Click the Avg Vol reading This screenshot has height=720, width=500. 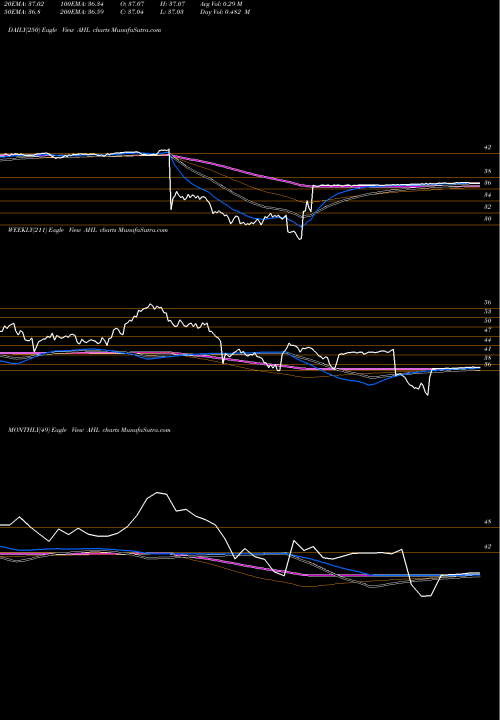pos(221,4)
